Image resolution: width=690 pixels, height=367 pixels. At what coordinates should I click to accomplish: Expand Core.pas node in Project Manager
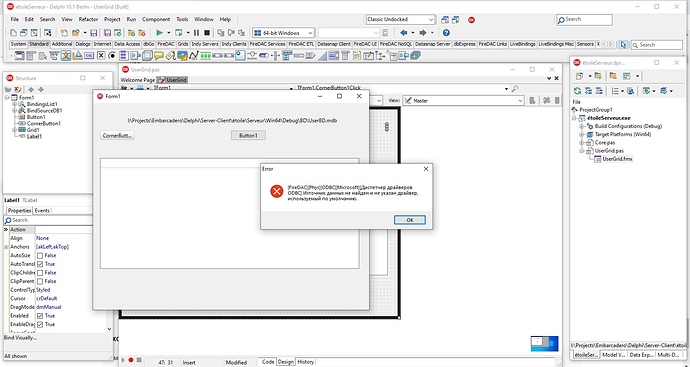[x=581, y=143]
